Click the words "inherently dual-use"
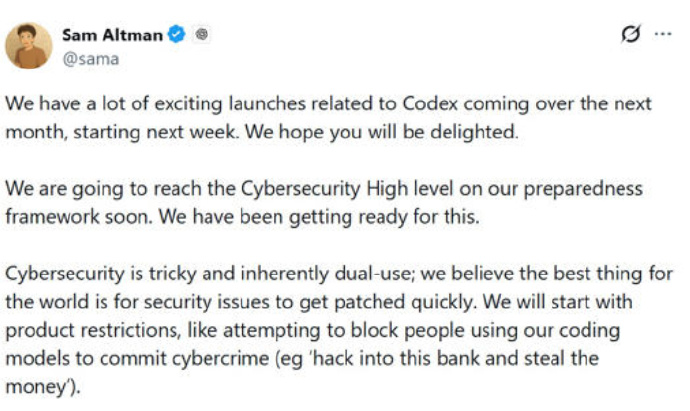 click(270, 273)
